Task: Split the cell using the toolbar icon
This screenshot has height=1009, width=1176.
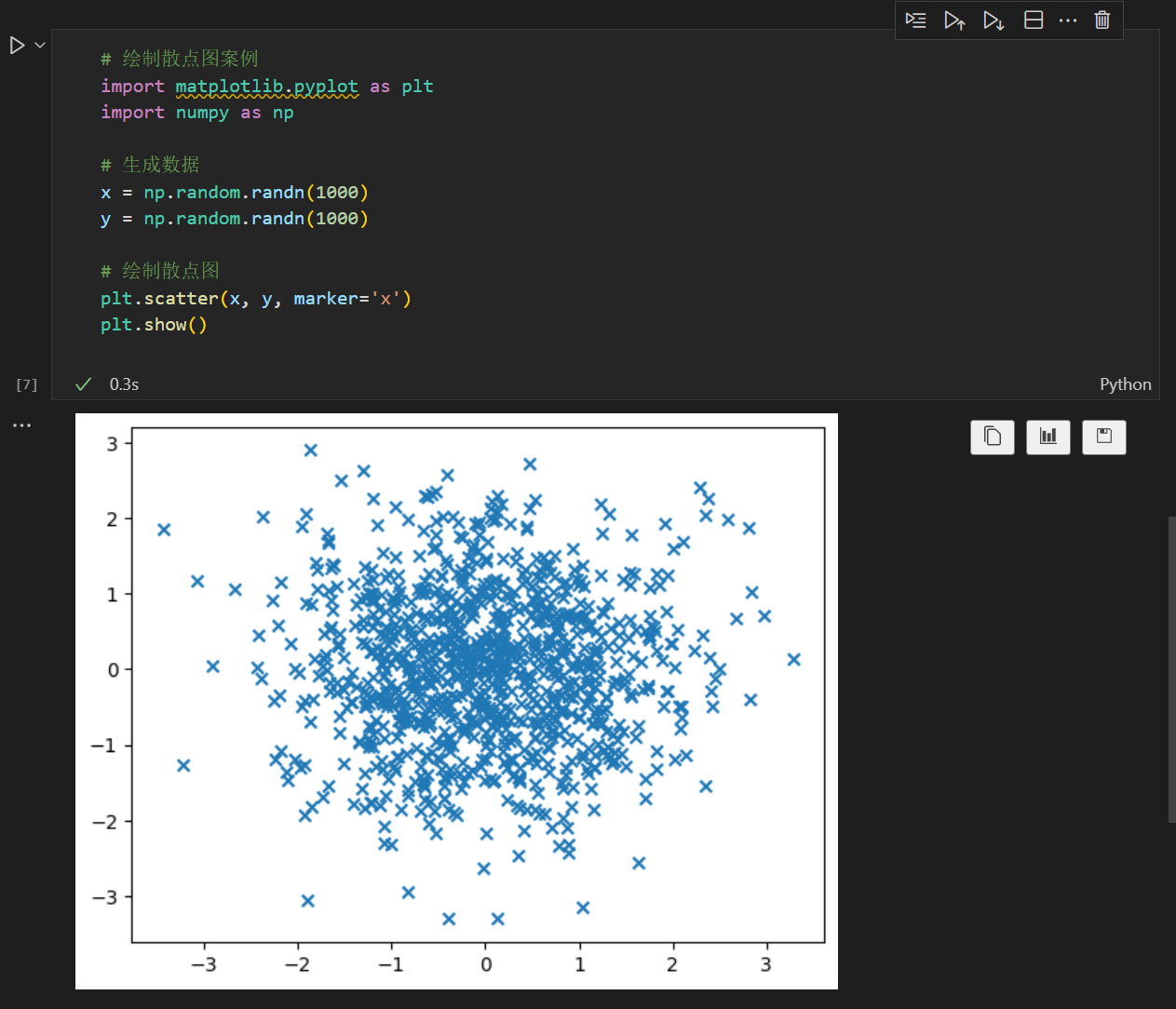Action: pyautogui.click(x=1034, y=20)
